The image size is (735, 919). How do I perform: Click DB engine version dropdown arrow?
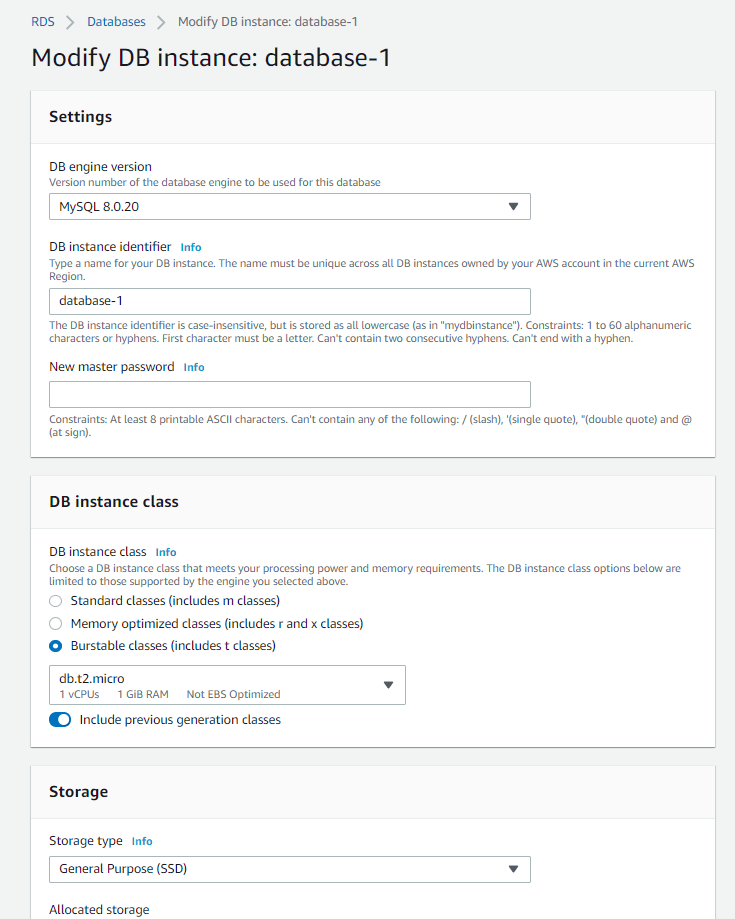tap(513, 206)
